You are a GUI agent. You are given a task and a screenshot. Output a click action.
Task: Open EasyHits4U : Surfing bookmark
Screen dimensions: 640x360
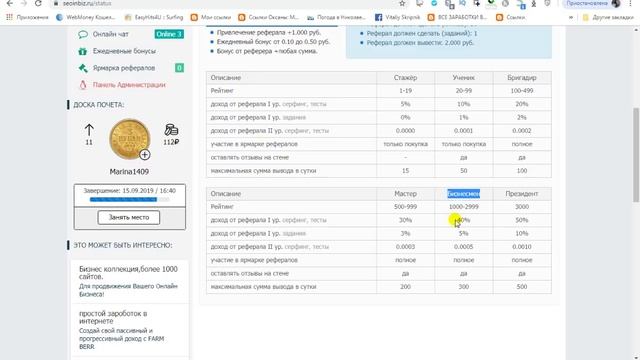(x=153, y=17)
